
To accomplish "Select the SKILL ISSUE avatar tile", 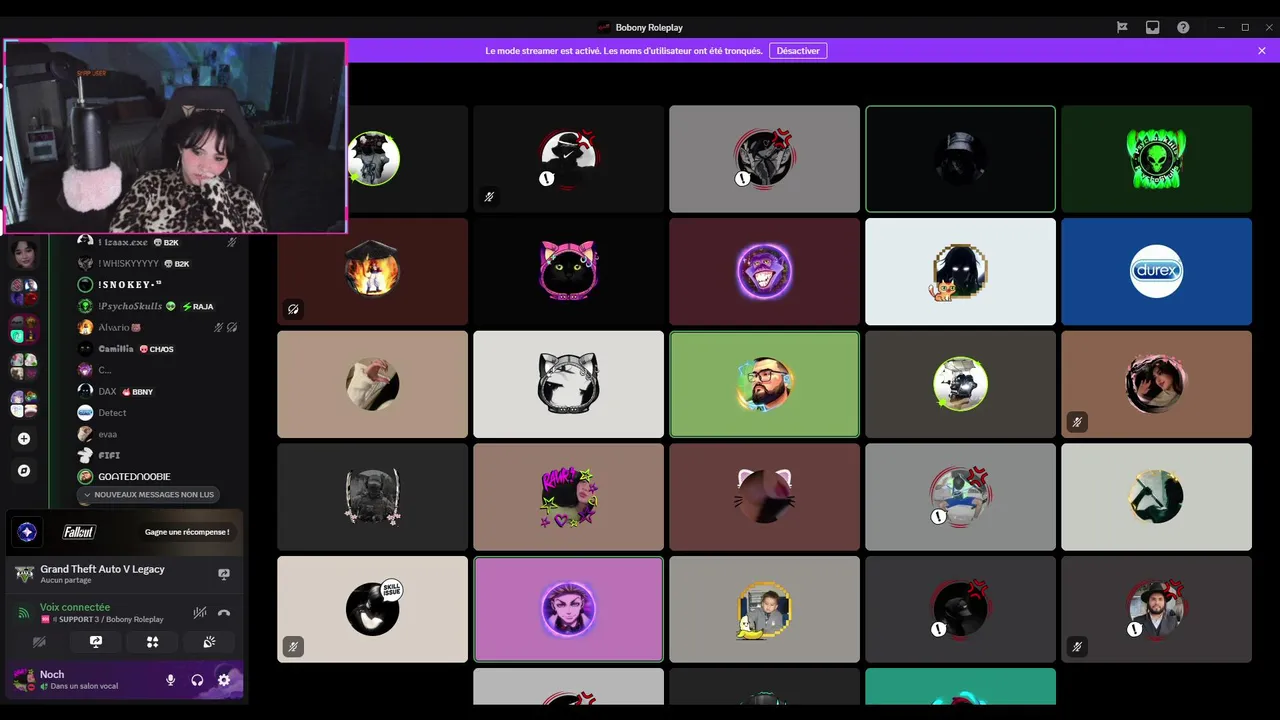I will click(372, 609).
